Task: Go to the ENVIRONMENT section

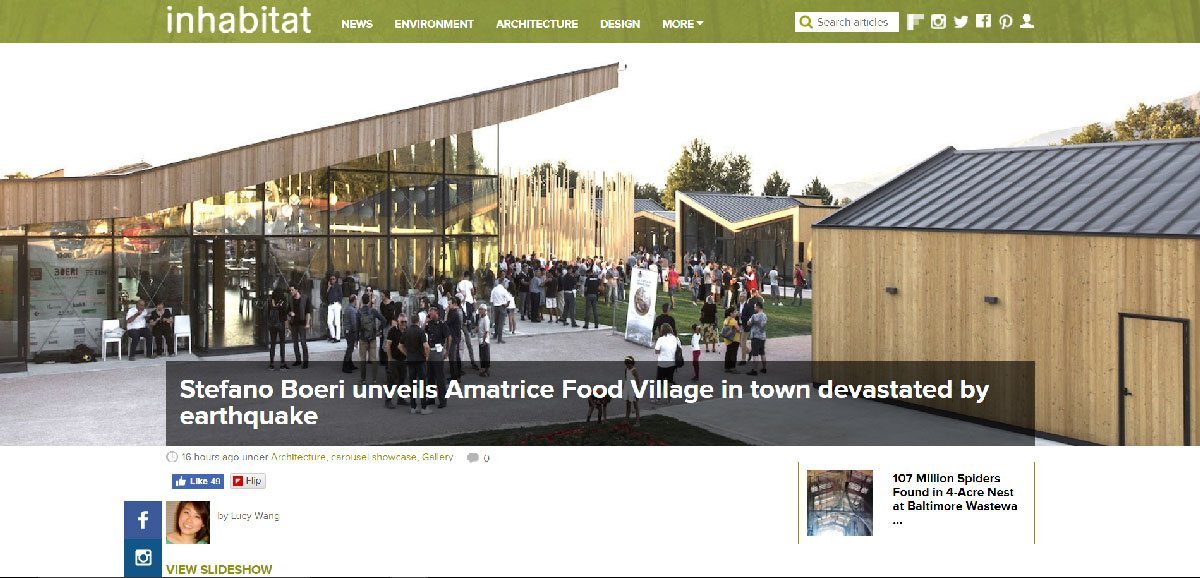Action: coord(434,24)
